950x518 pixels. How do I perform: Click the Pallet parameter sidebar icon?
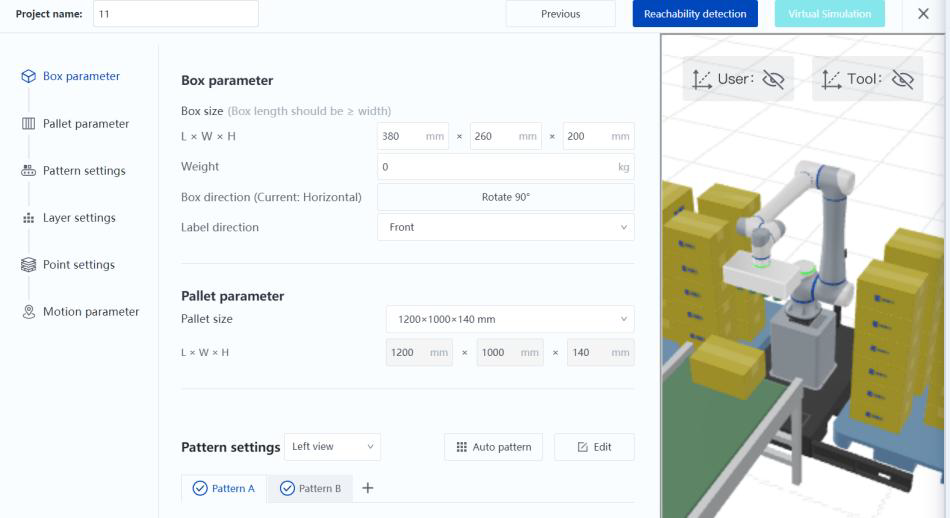pyautogui.click(x=28, y=124)
